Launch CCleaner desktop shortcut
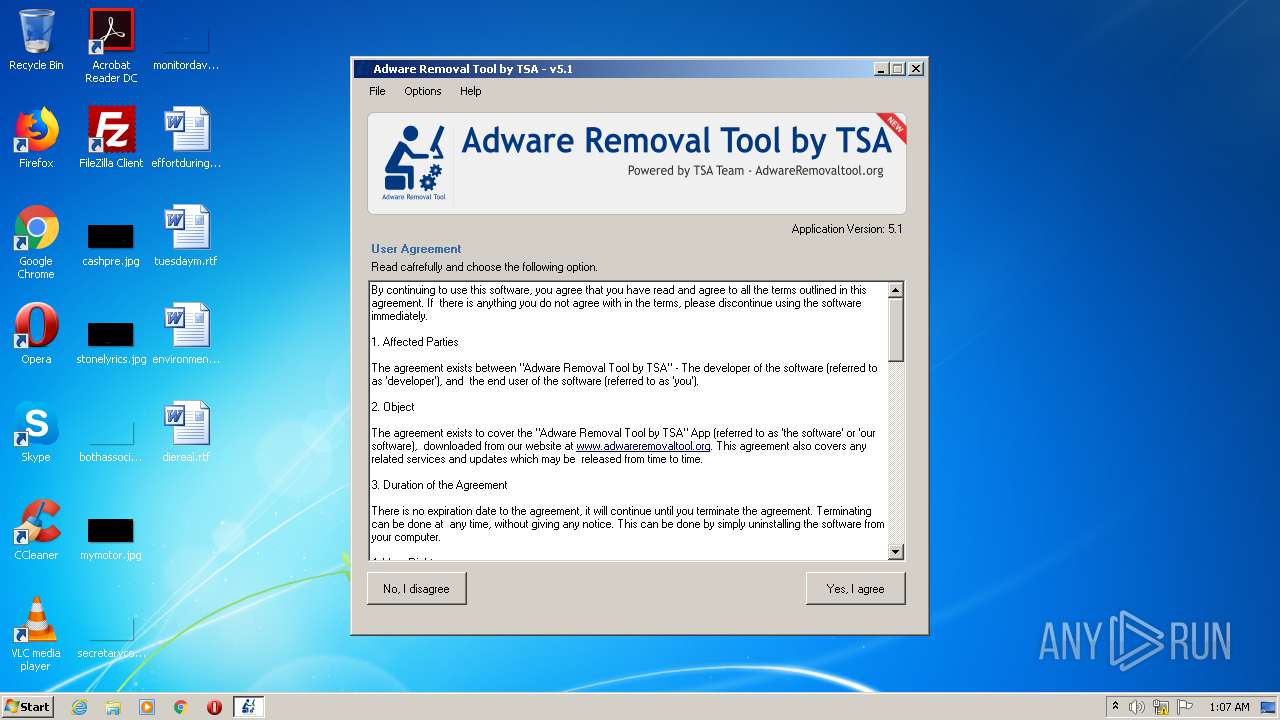1280x720 pixels. (x=36, y=530)
